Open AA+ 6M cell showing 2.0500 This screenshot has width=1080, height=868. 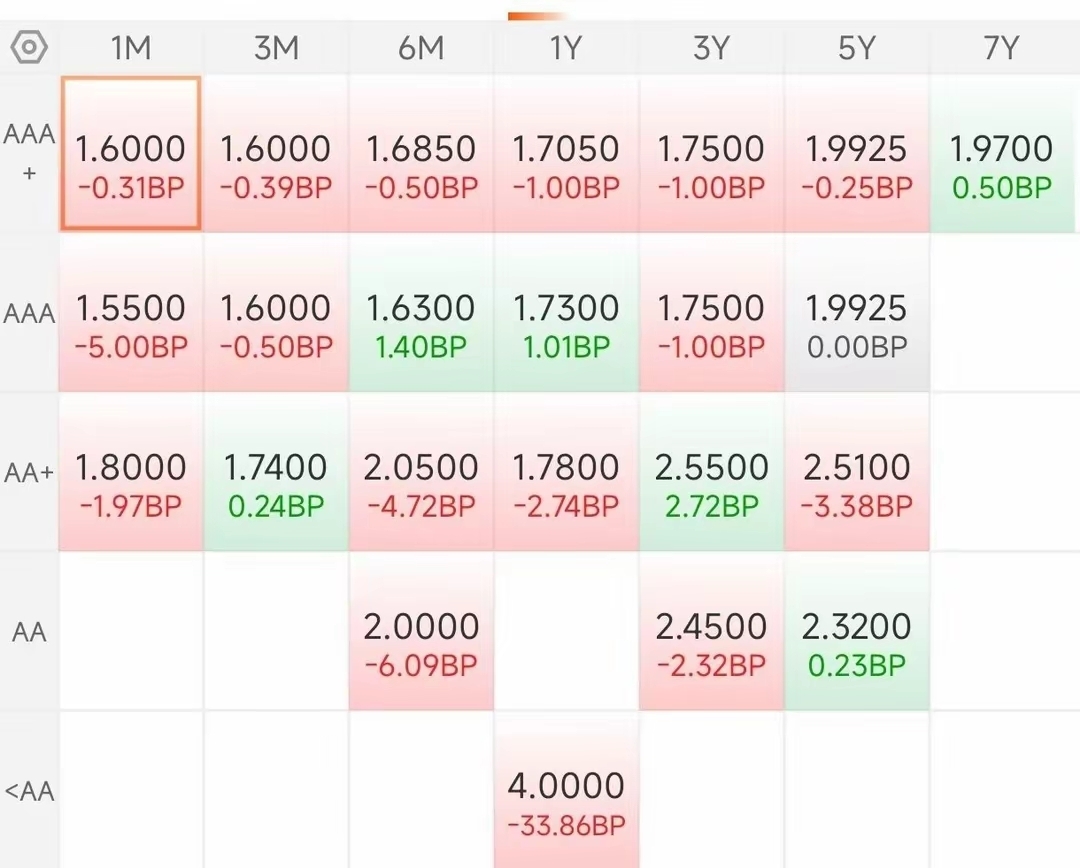[x=421, y=472]
